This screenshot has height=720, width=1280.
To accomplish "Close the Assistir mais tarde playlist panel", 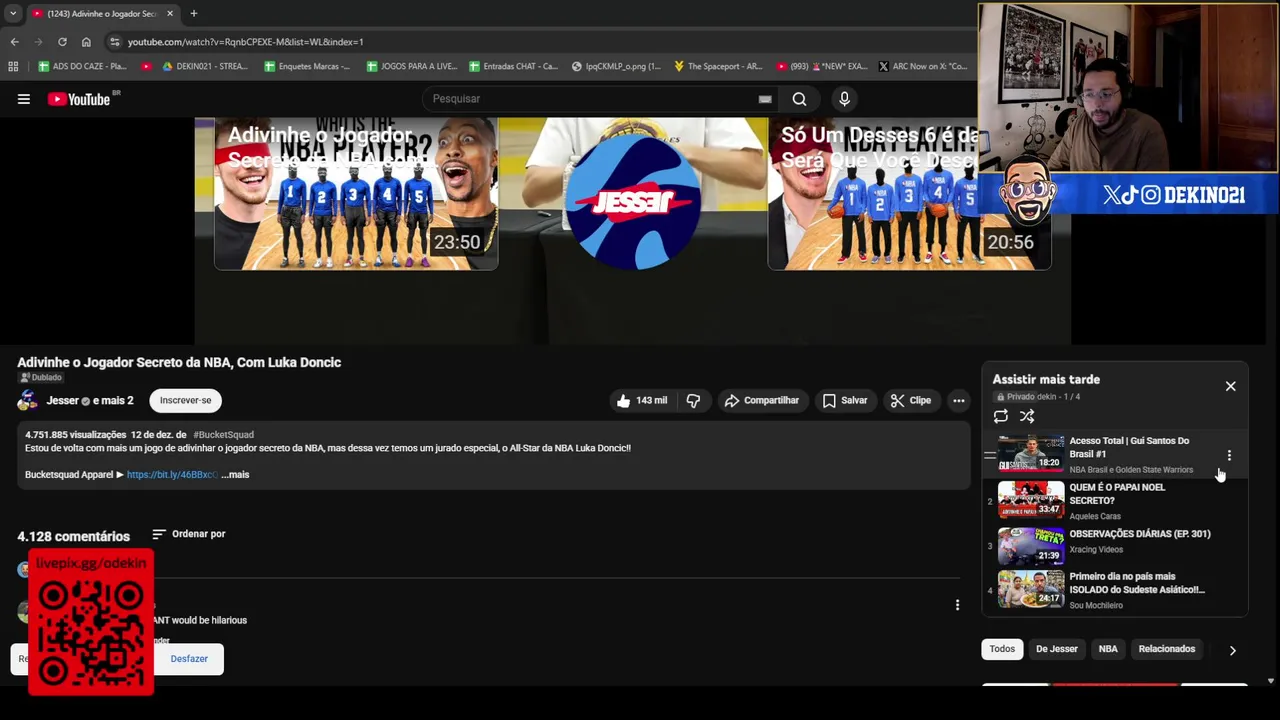I will pos(1230,386).
